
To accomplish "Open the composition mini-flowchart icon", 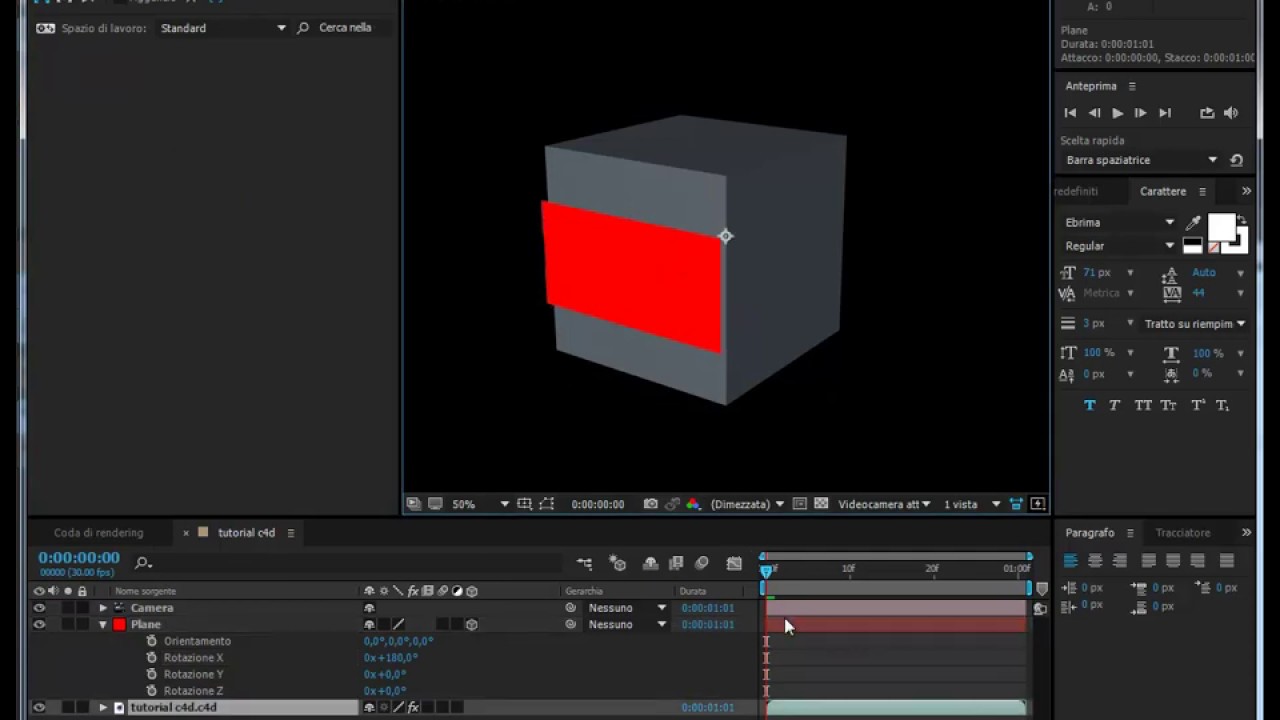I will pyautogui.click(x=585, y=564).
